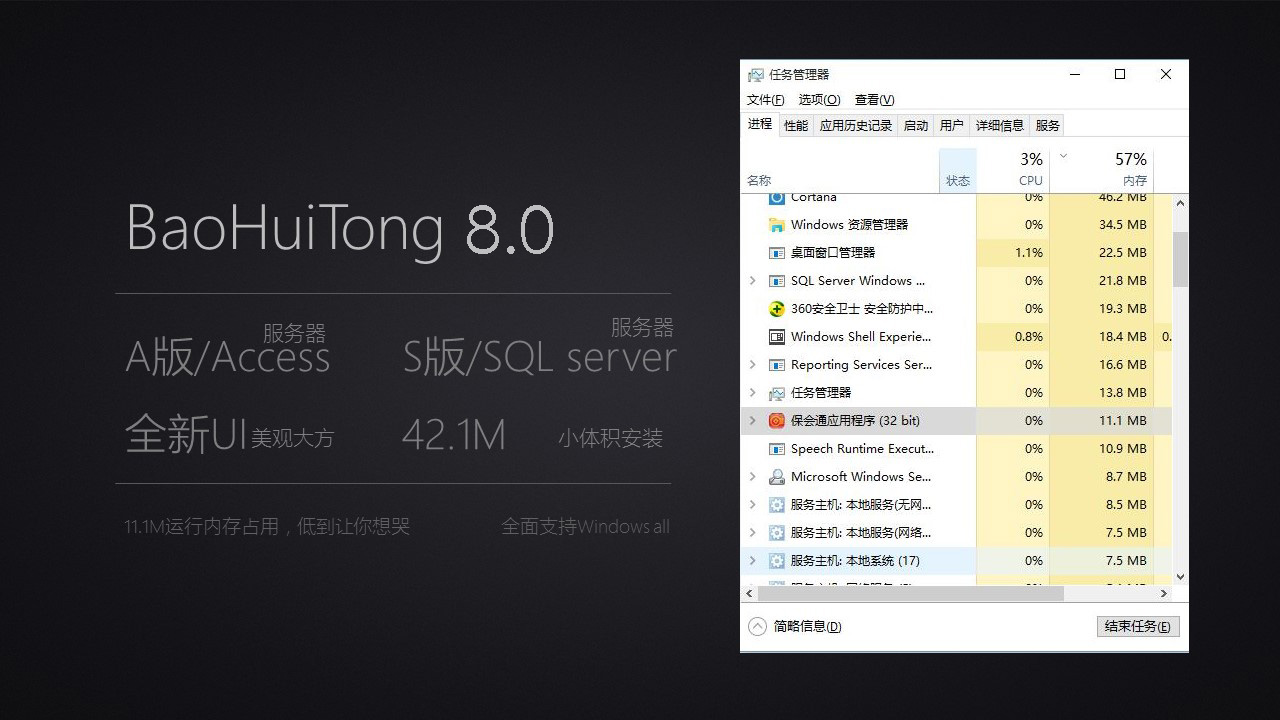
Task: Expand 服务主机: 本地服务(网络 group
Action: (x=753, y=533)
